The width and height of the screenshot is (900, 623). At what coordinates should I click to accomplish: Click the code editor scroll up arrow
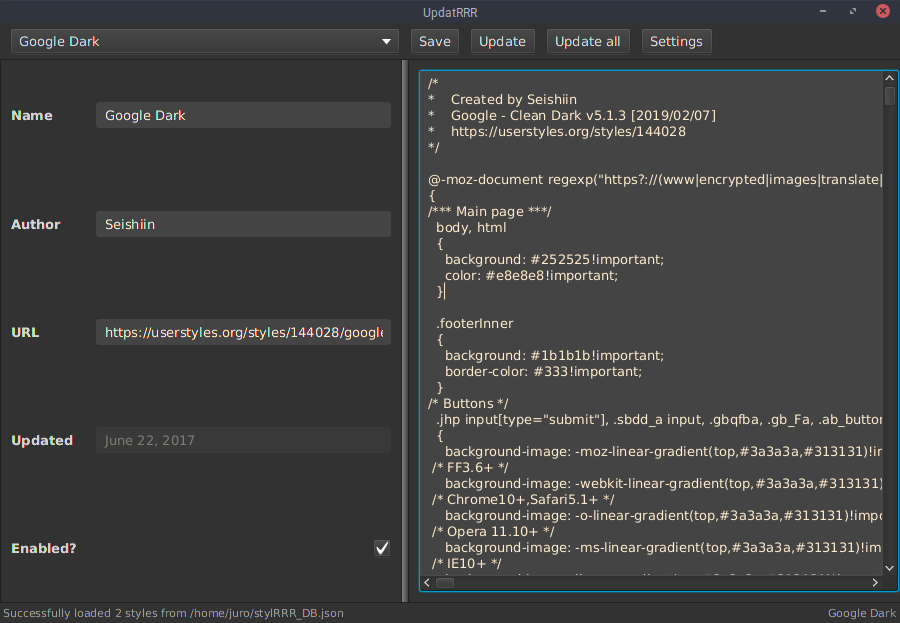889,78
